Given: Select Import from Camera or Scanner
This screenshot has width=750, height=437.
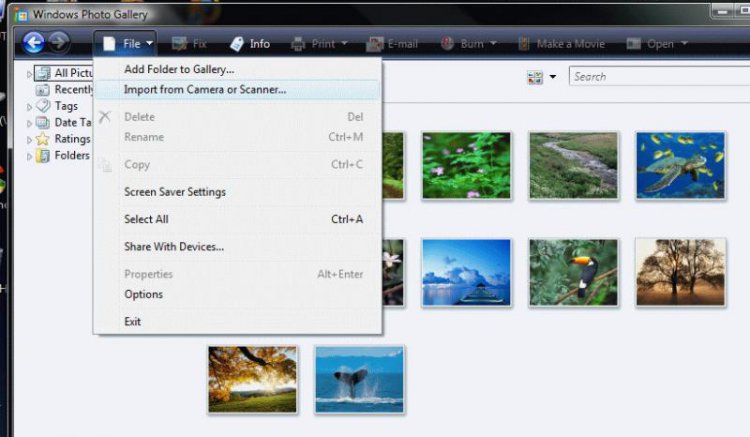Looking at the screenshot, I should (238, 89).
